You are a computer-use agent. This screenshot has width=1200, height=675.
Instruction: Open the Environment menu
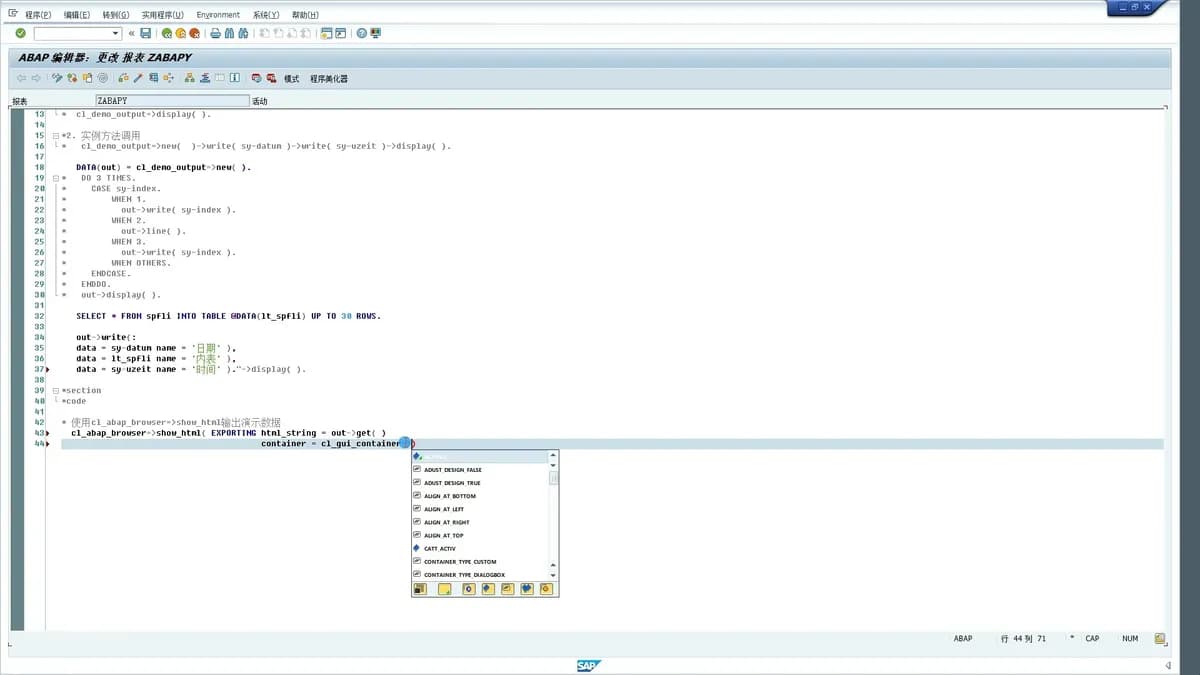218,15
